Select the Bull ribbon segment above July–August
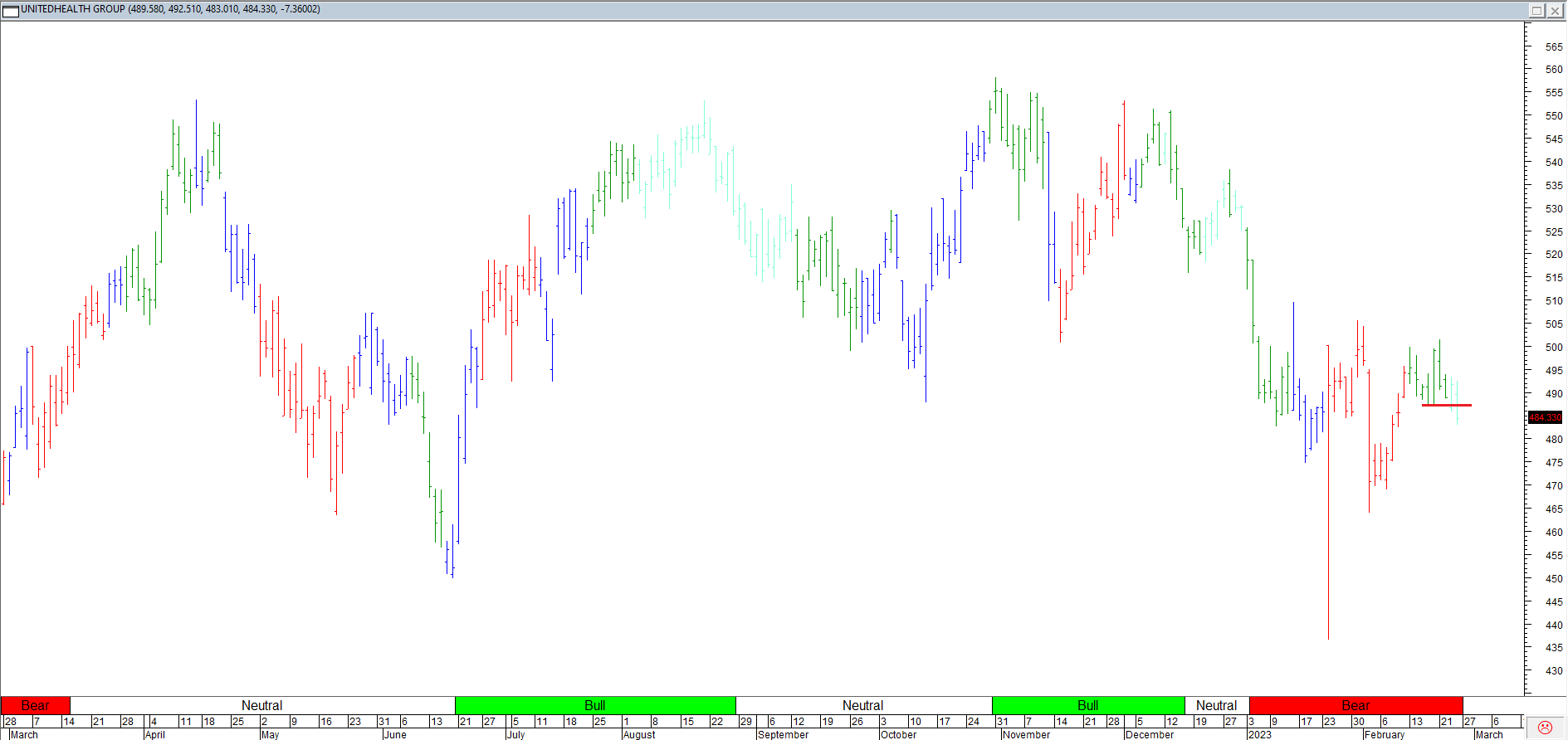The width and height of the screenshot is (1568, 740). pyautogui.click(x=595, y=705)
